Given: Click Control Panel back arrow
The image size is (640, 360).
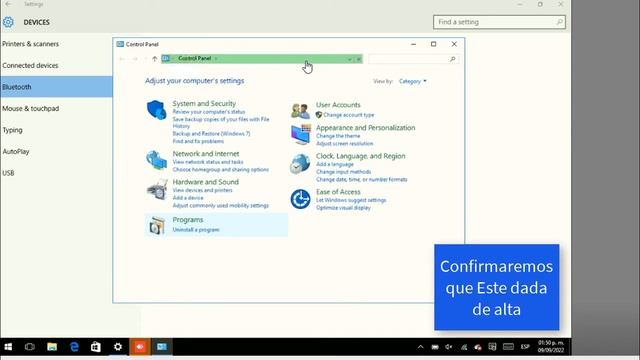Looking at the screenshot, I should click(122, 59).
